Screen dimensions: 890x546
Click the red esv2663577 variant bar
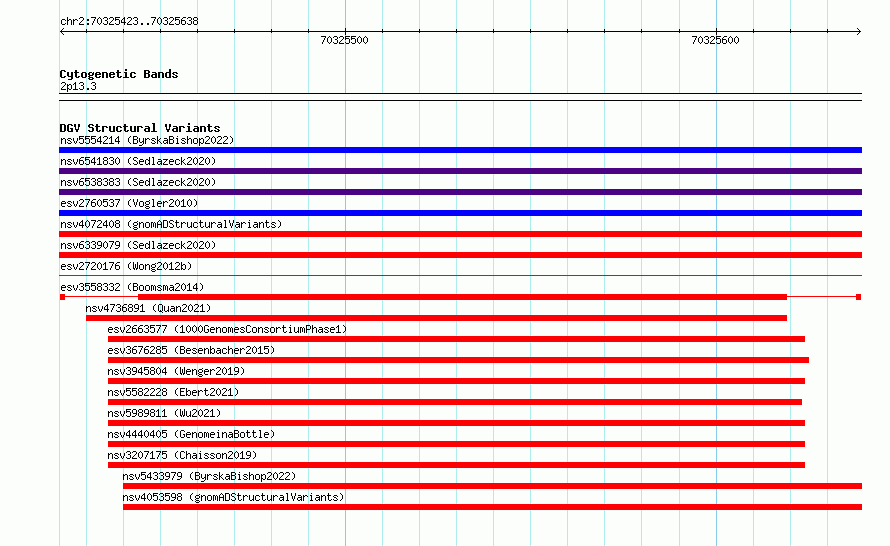point(456,339)
